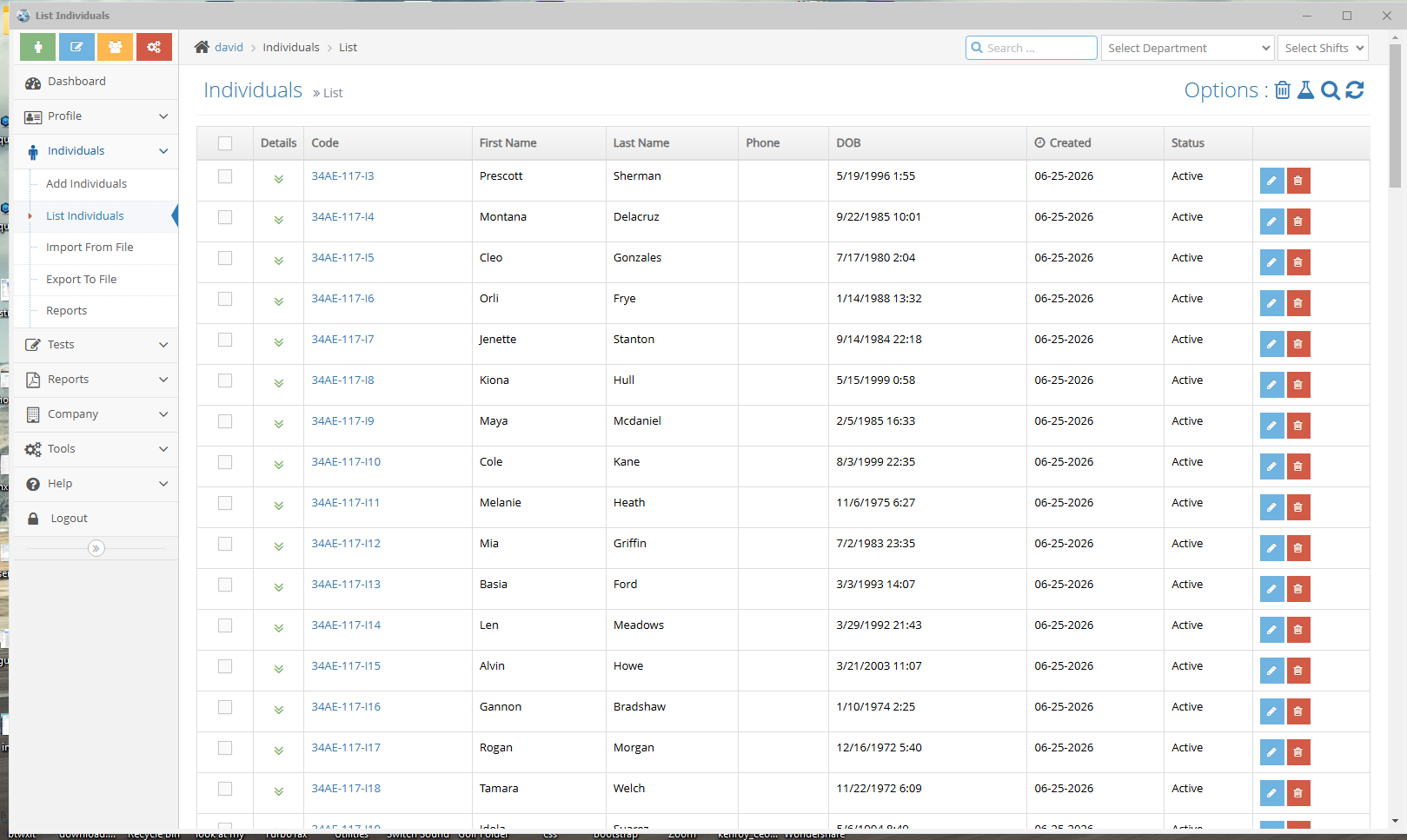Check the box for Prescott Sherman
This screenshot has width=1407, height=840.
225,176
